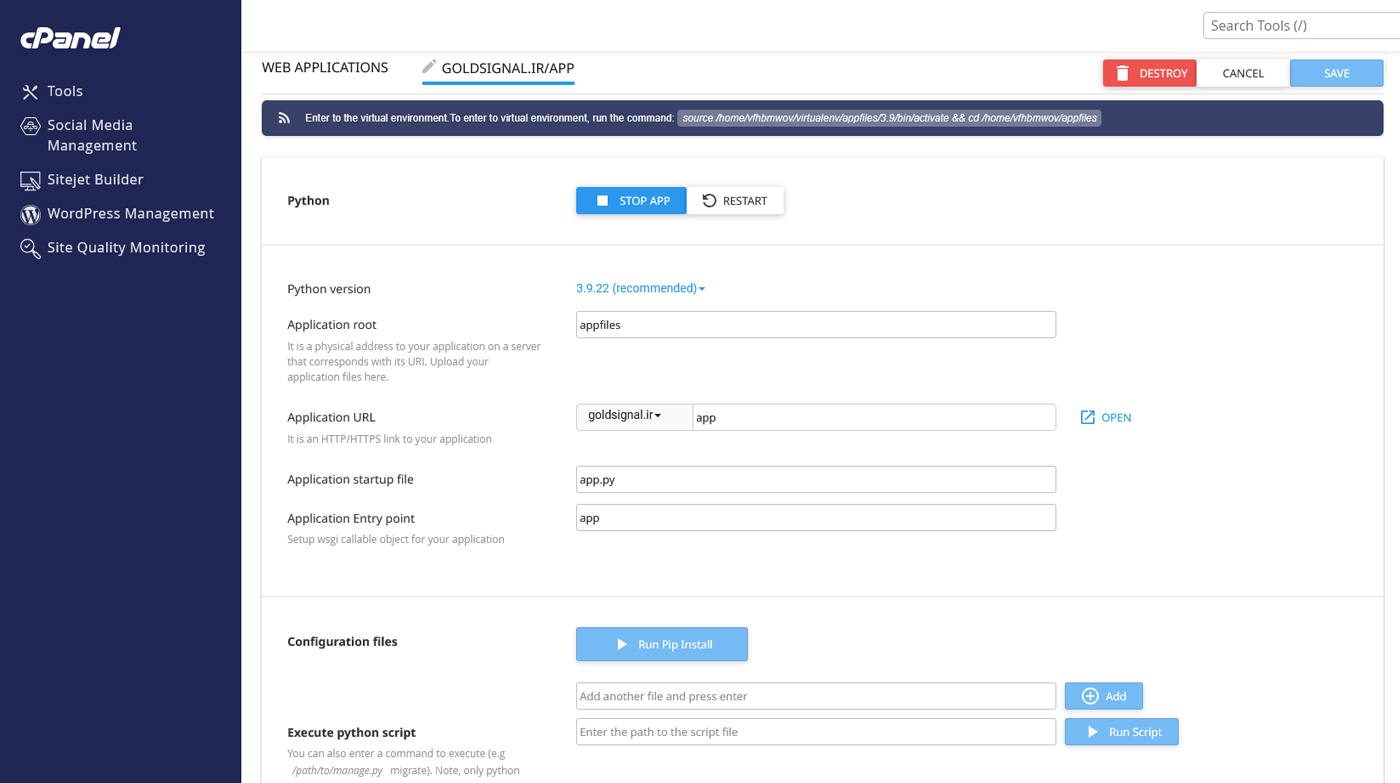Switch to the WEB APPLICATIONS tab
Viewport: 1400px width, 783px height.
[x=325, y=68]
